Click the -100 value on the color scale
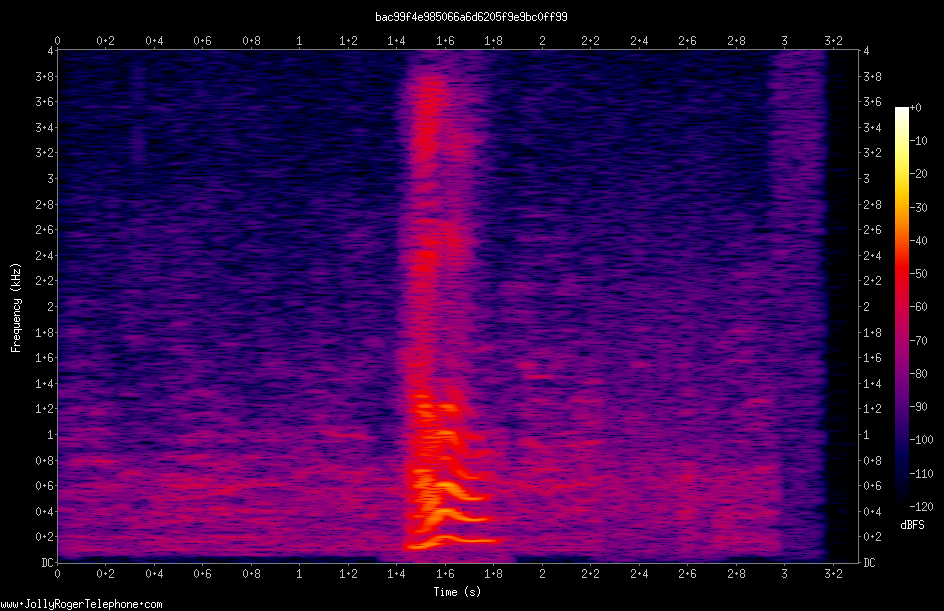Screen dimensions: 944x611 click(x=921, y=440)
